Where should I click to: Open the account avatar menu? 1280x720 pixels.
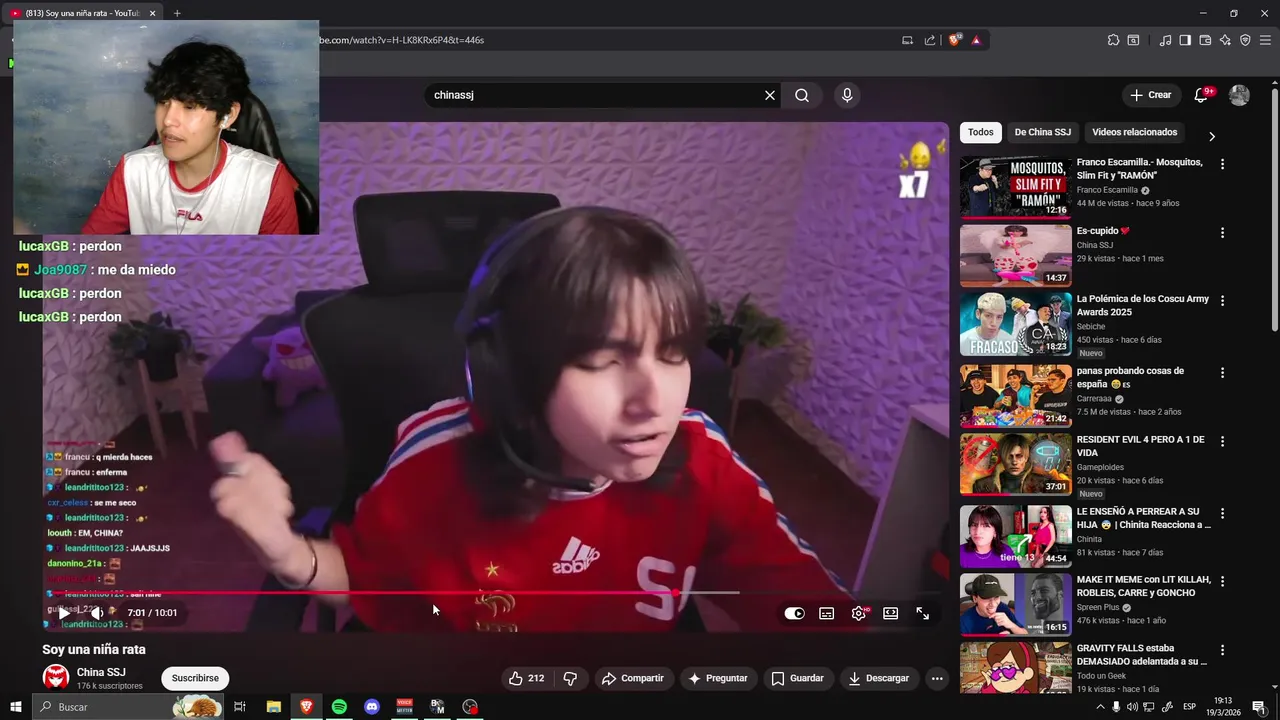(1239, 95)
